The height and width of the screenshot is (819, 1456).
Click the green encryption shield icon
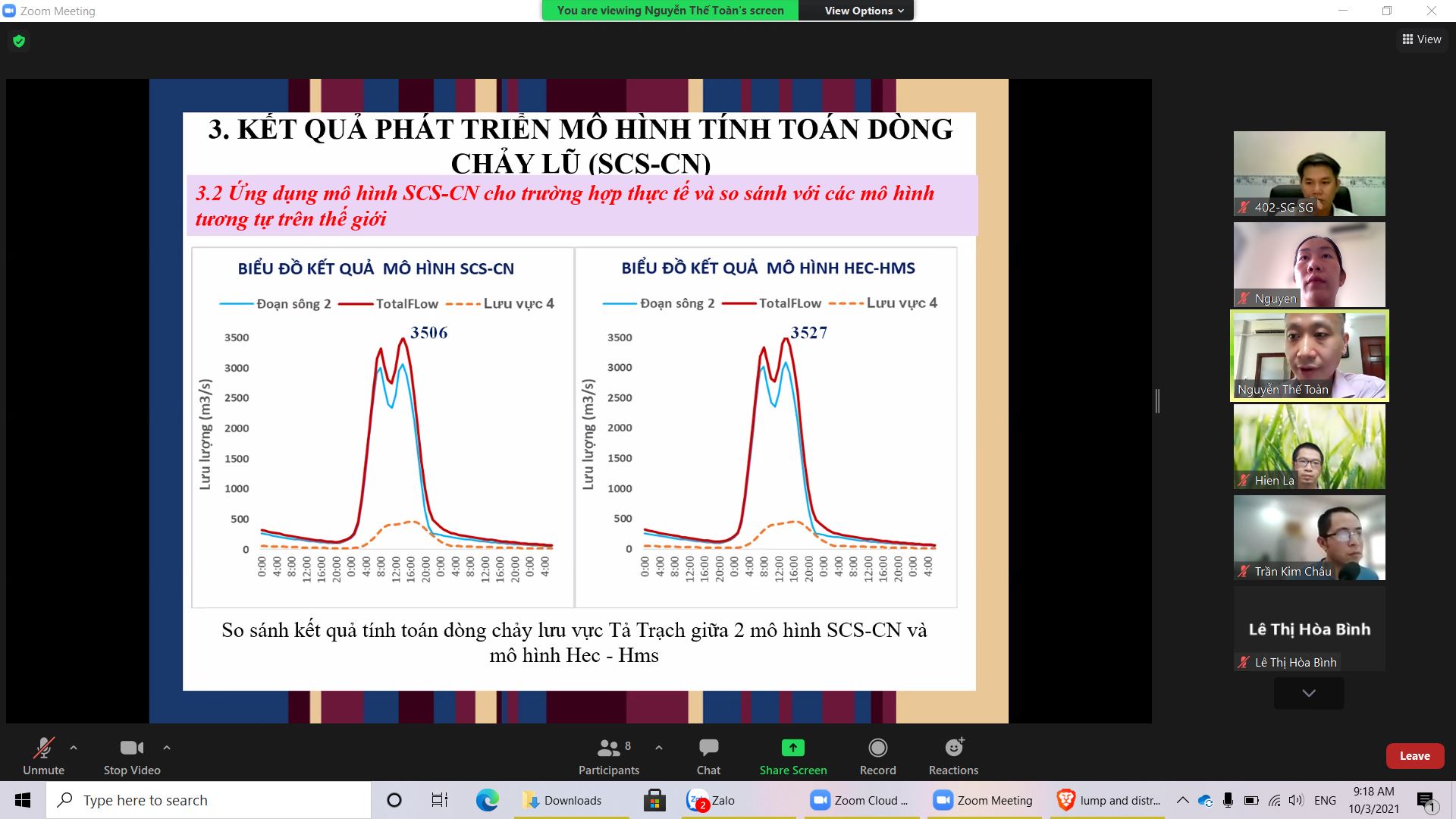19,41
